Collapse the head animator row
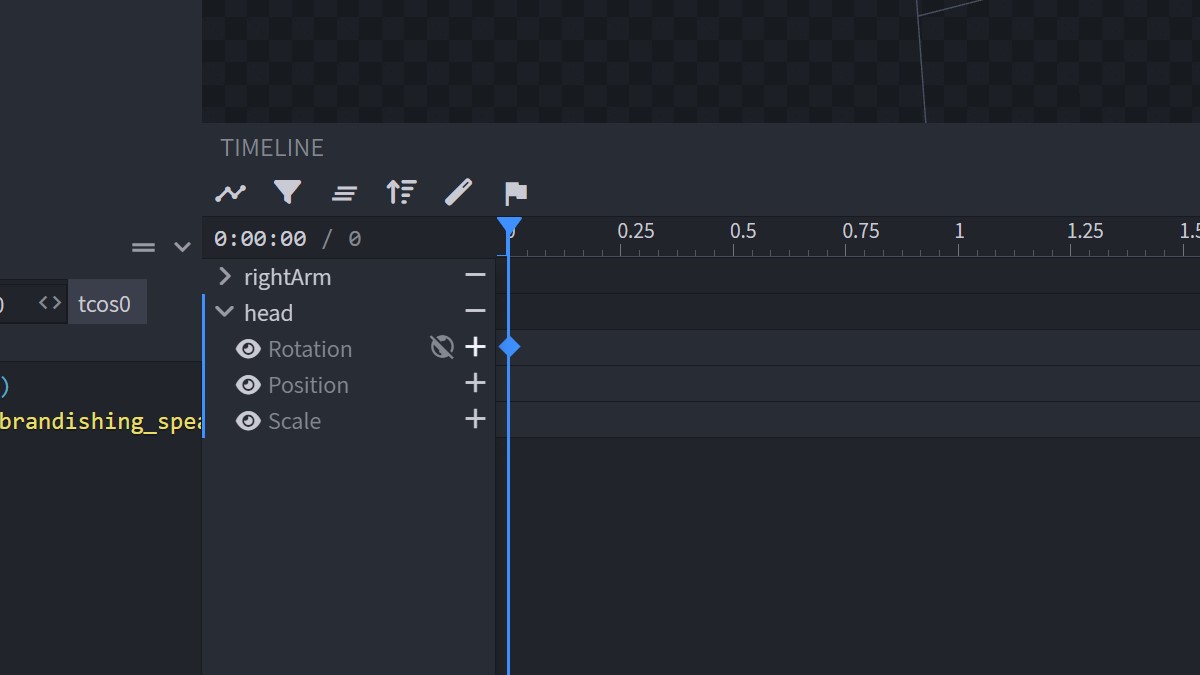This screenshot has height=675, width=1200. pyautogui.click(x=225, y=312)
